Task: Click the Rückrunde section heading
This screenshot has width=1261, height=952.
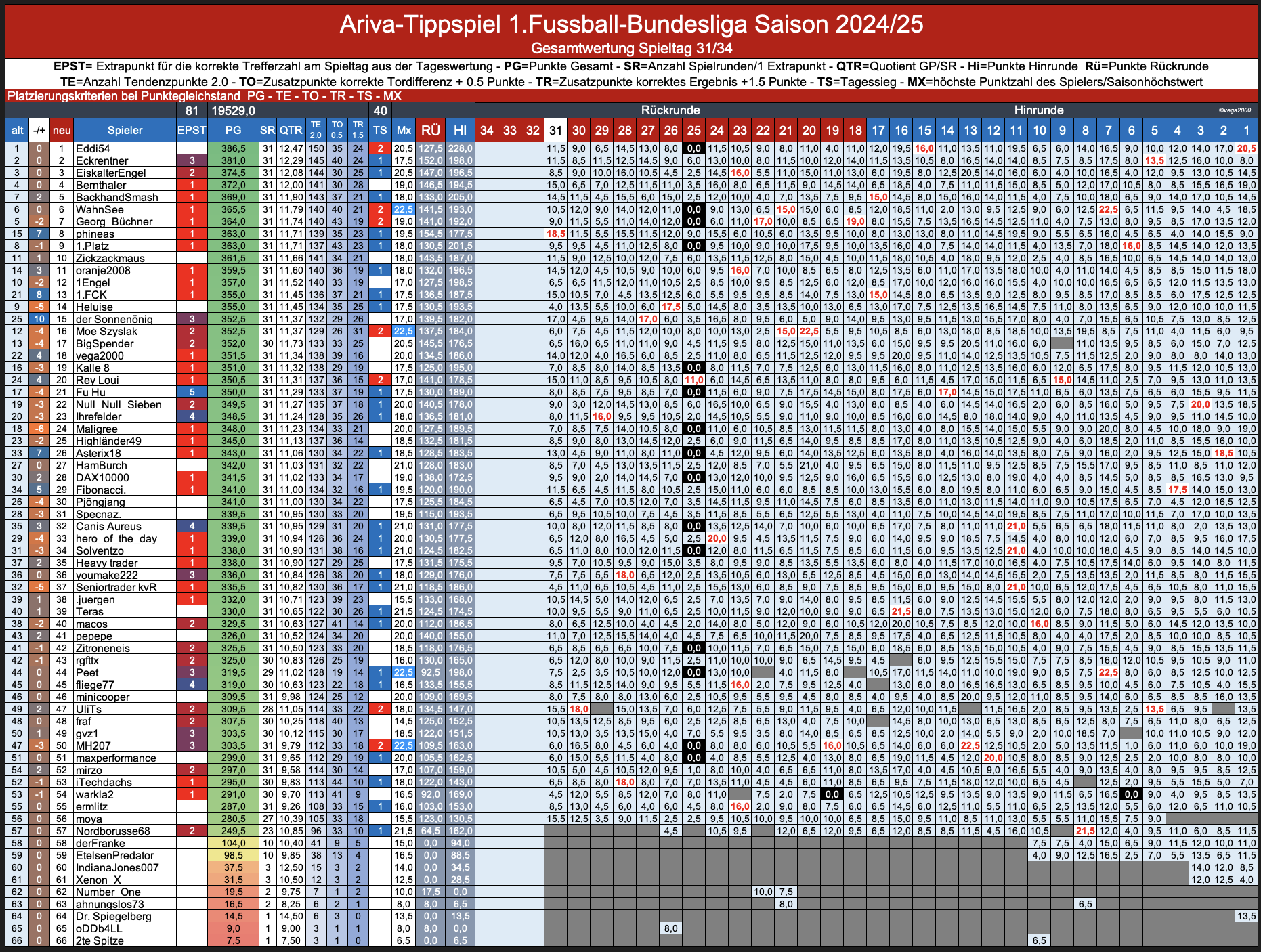Action: coord(670,110)
